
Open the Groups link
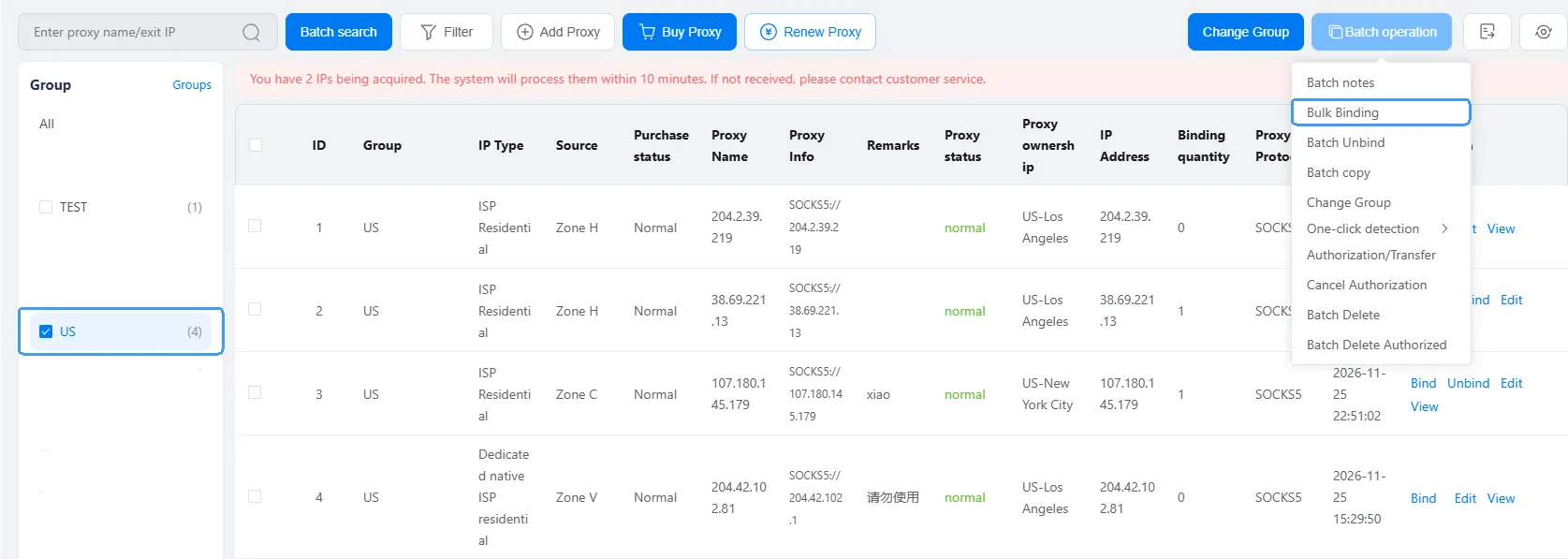[x=192, y=84]
